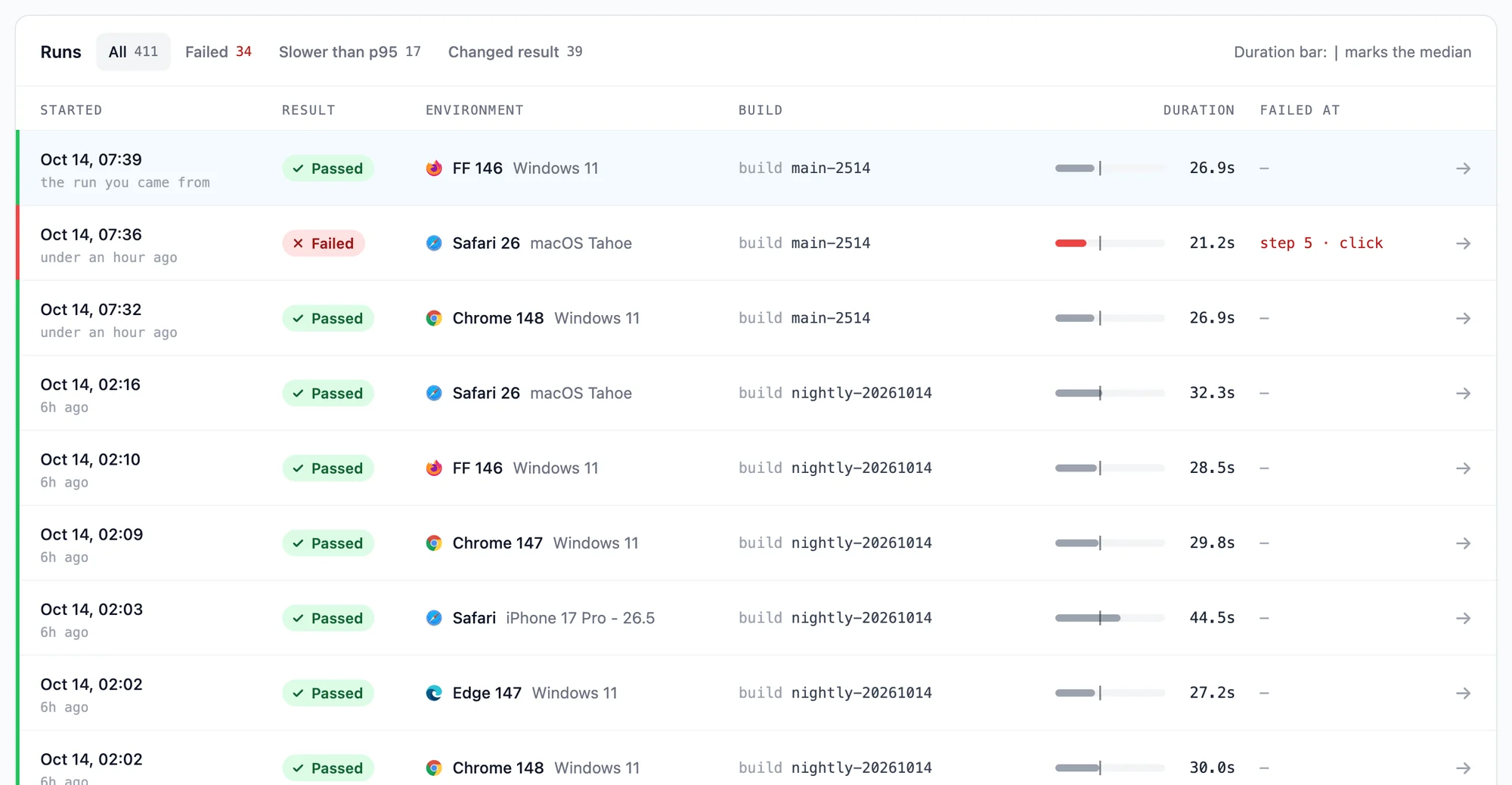Click the red duration bar of the failed run
1512x785 pixels.
(x=1070, y=243)
